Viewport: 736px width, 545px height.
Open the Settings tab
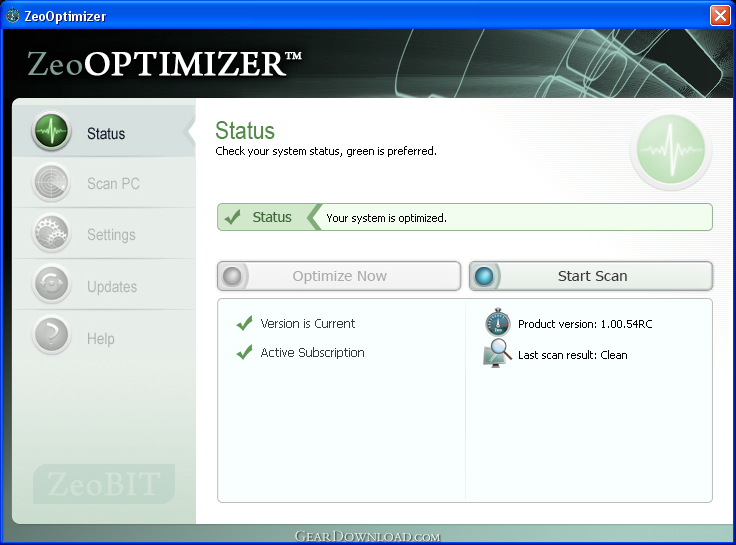[111, 234]
